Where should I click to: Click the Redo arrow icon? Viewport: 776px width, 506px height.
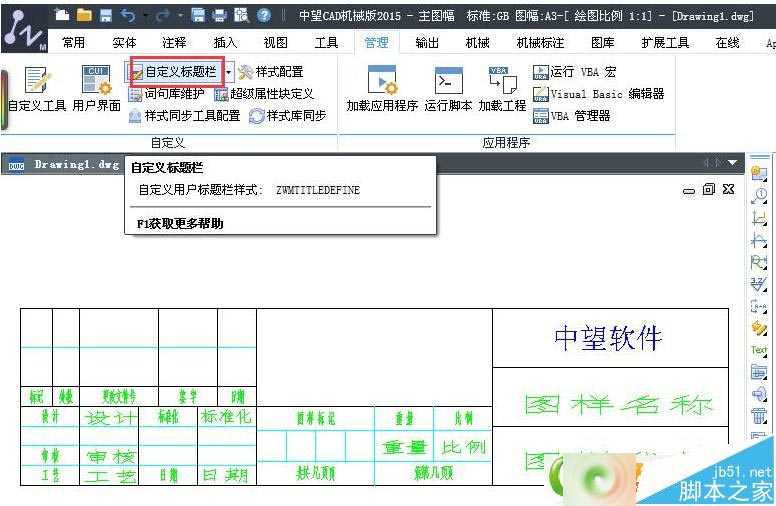[x=162, y=16]
